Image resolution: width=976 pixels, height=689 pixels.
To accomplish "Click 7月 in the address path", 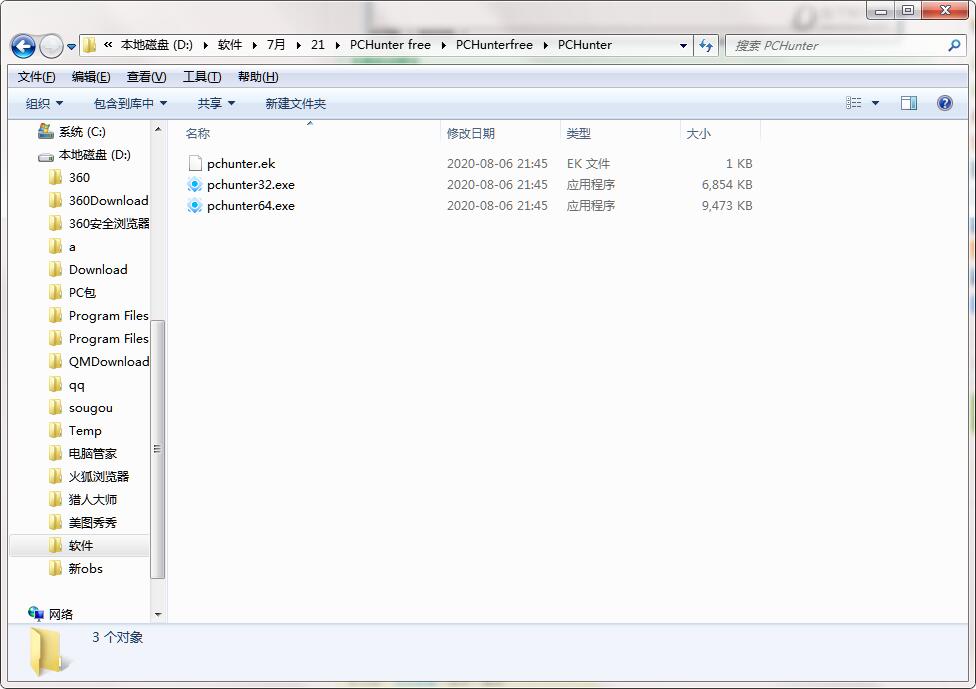I will pos(276,45).
